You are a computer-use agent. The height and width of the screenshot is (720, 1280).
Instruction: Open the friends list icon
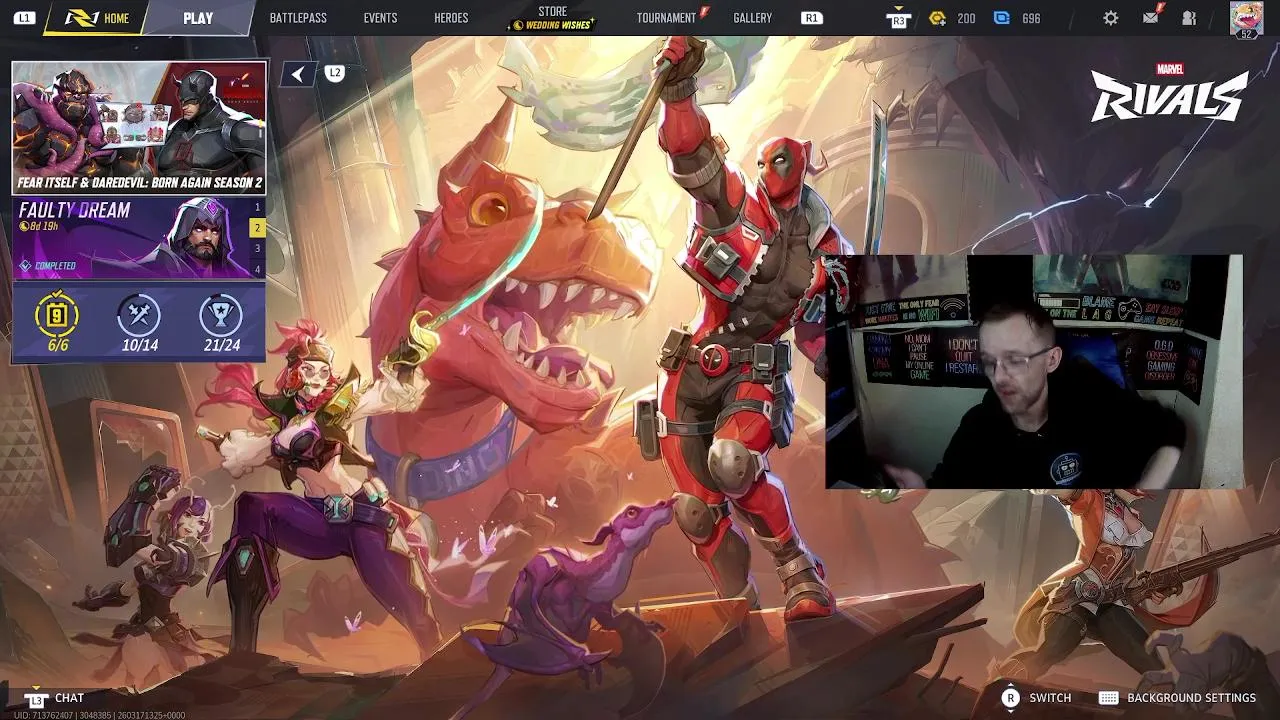pyautogui.click(x=1189, y=18)
